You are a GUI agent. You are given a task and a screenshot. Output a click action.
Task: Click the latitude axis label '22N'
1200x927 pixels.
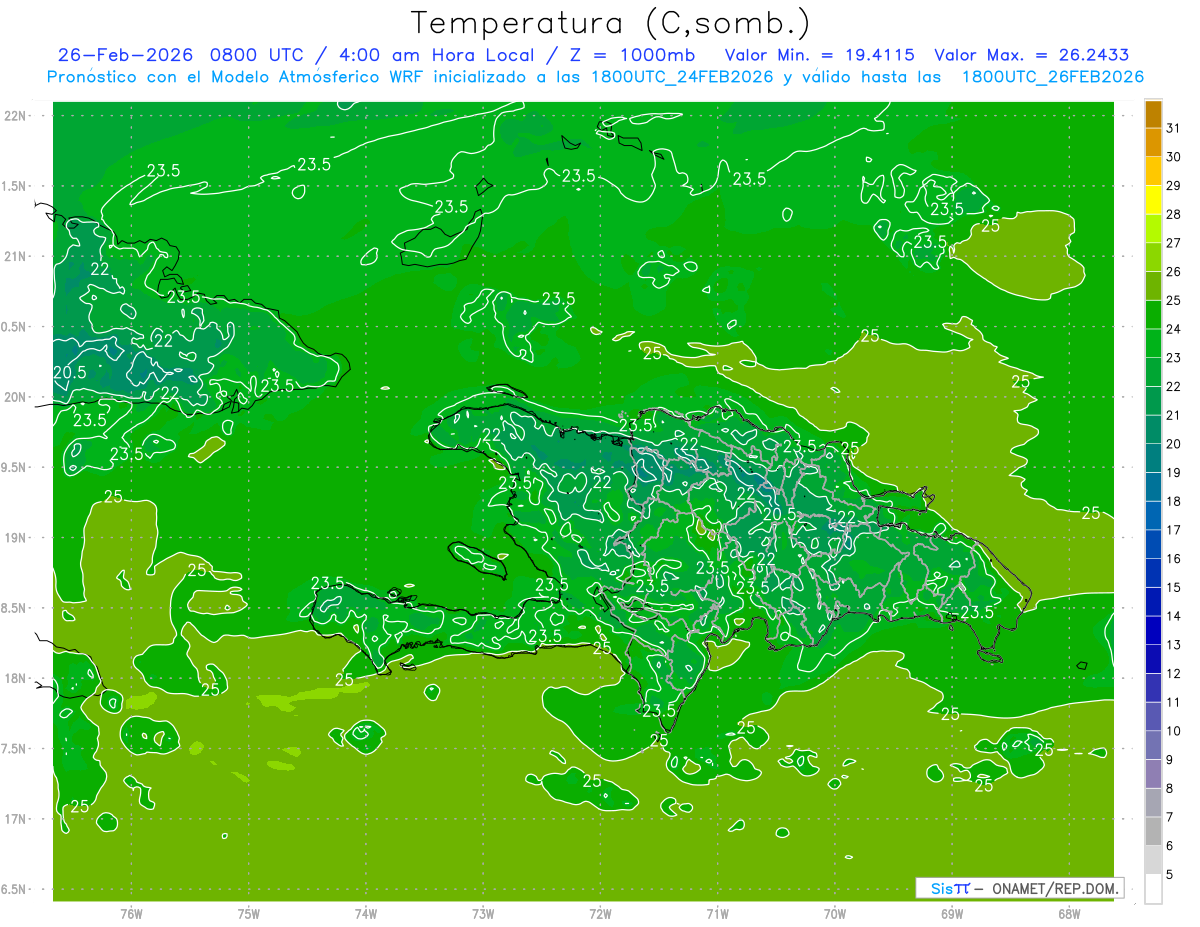pyautogui.click(x=15, y=116)
